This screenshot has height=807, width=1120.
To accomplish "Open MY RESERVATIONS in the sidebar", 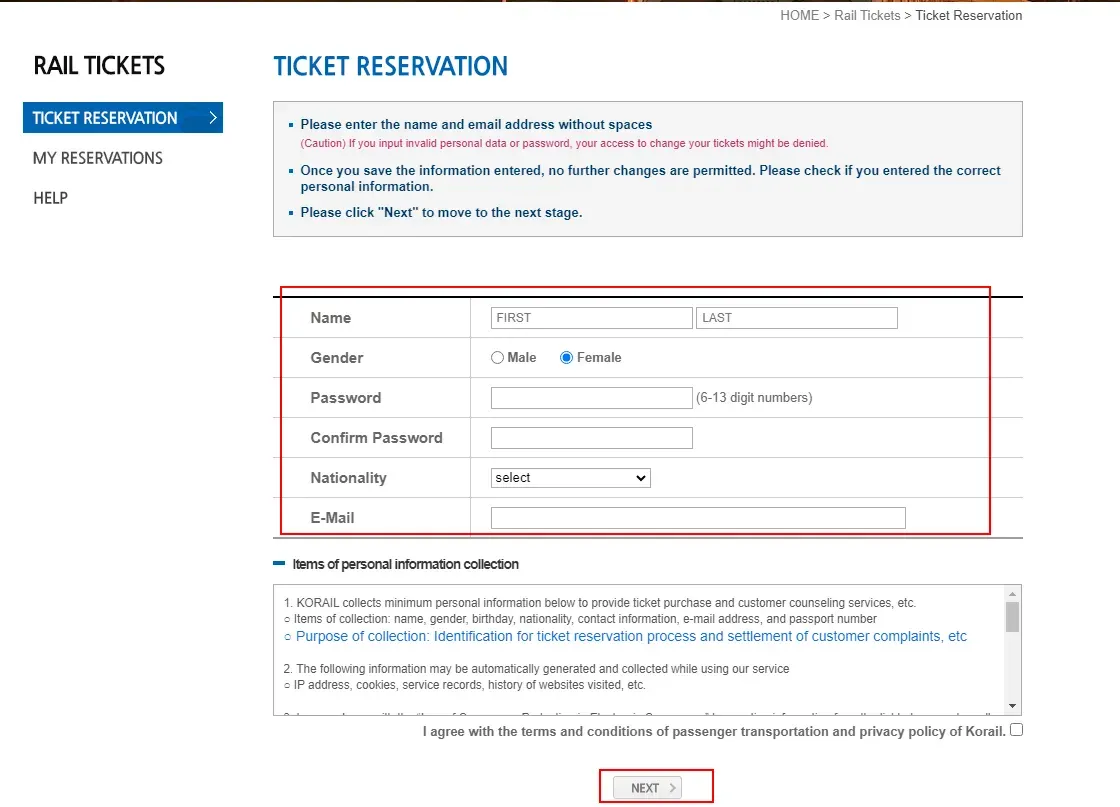I will [97, 158].
